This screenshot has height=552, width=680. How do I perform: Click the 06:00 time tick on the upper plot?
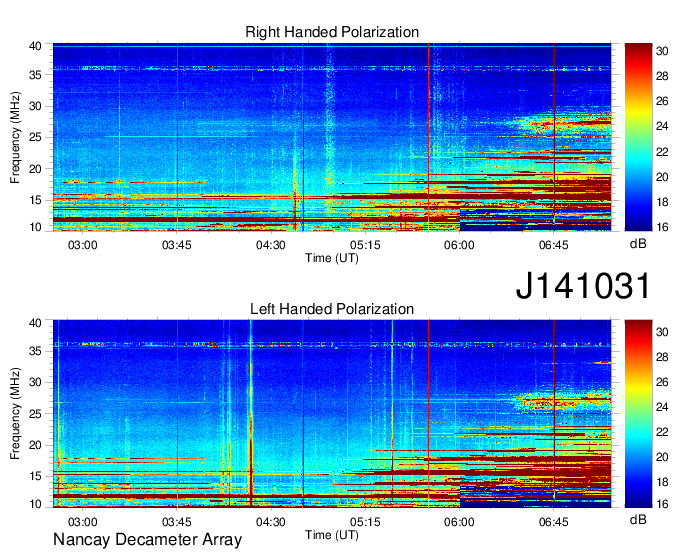[459, 245]
